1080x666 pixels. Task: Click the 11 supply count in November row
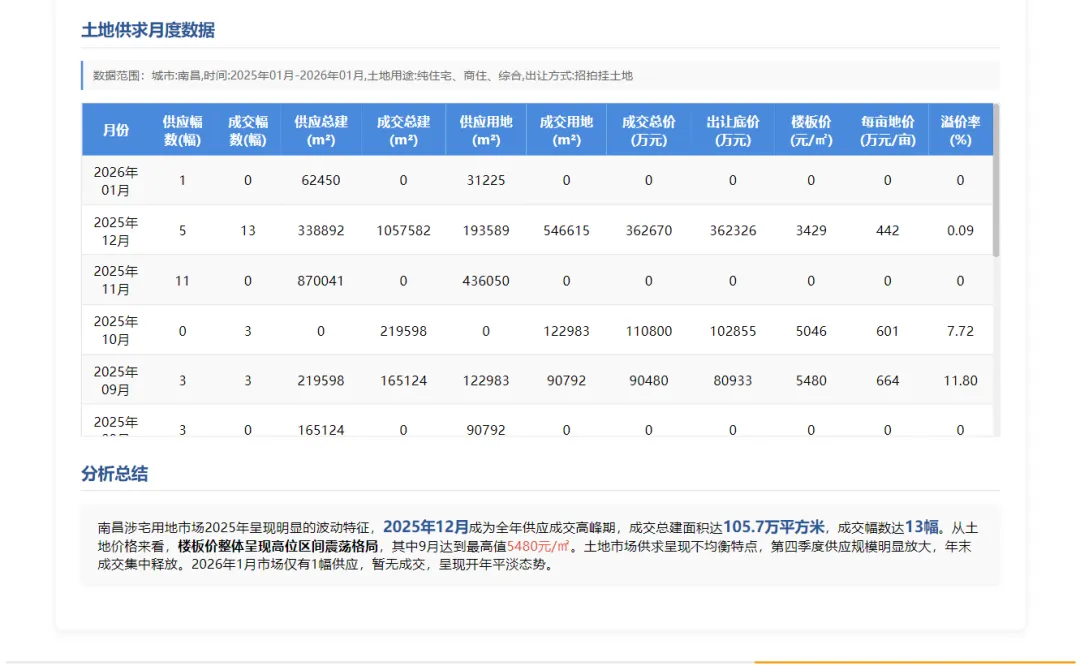[182, 281]
